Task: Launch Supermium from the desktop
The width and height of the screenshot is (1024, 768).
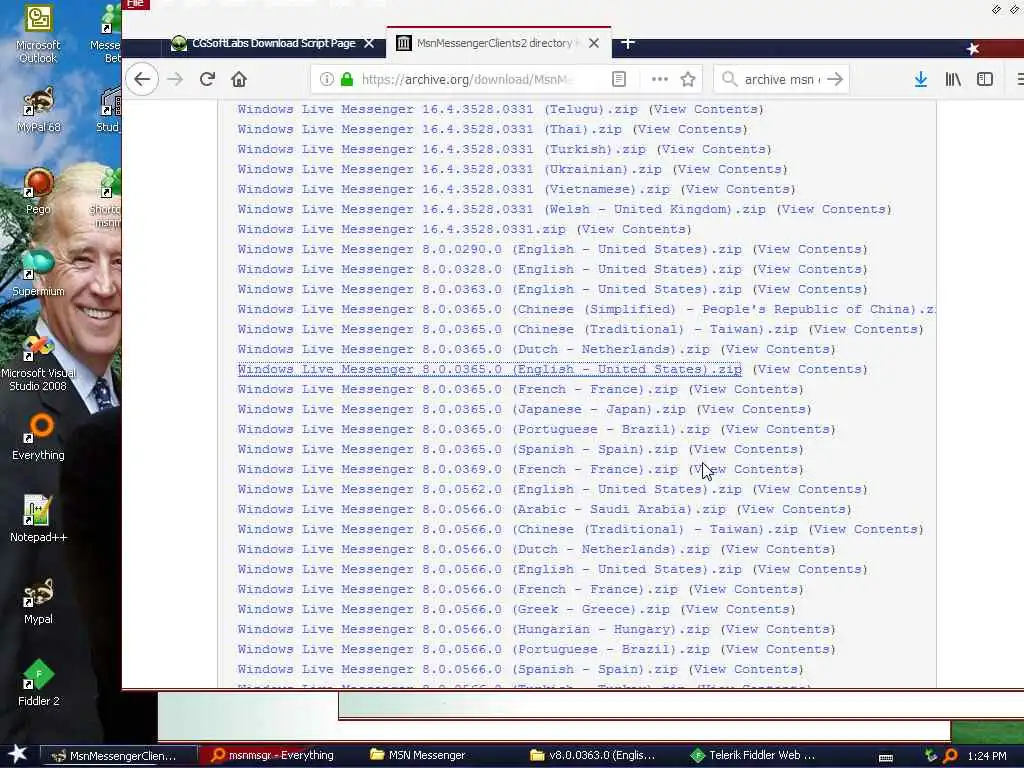Action: pyautogui.click(x=38, y=273)
